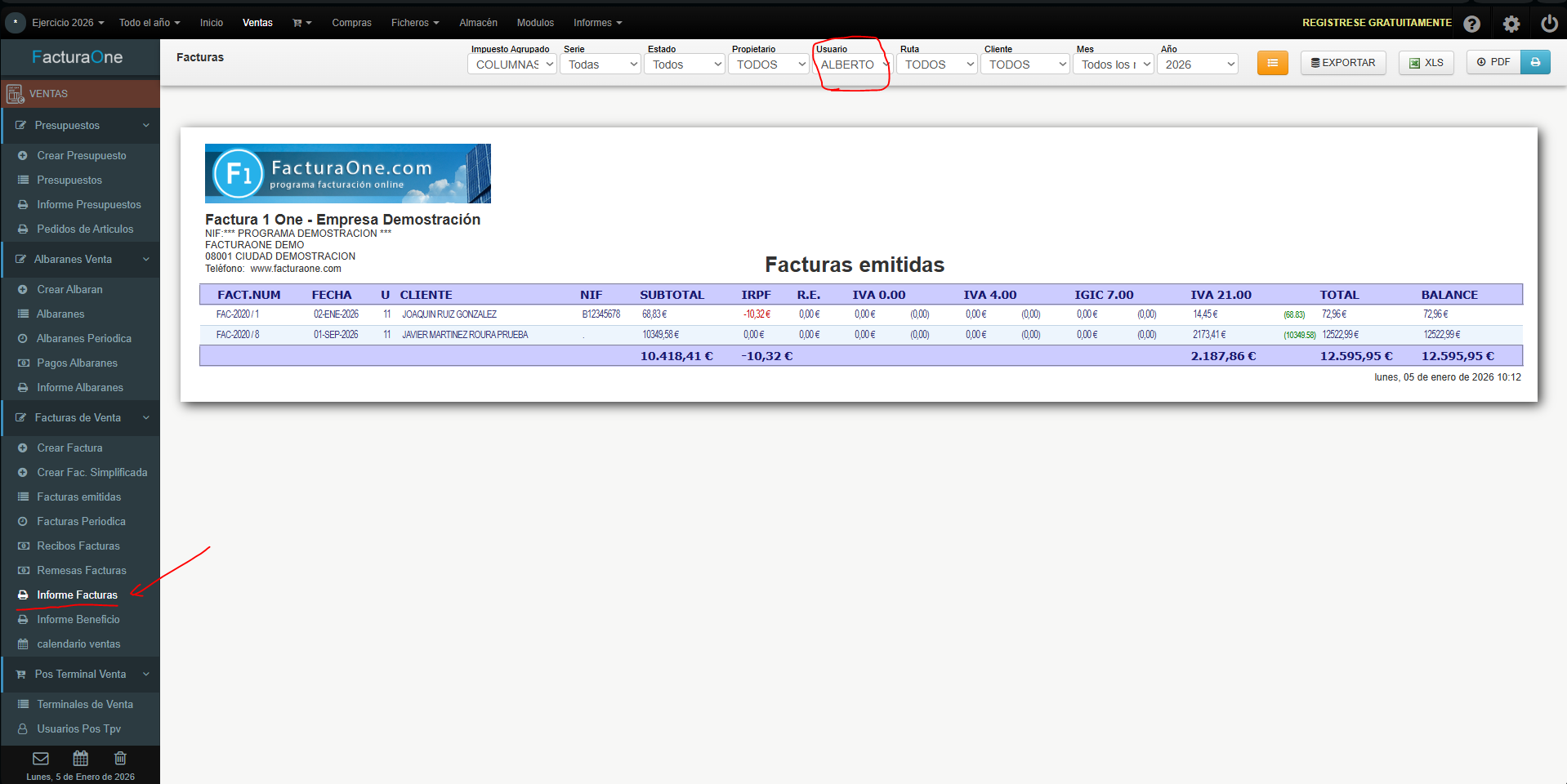The width and height of the screenshot is (1567, 784).
Task: Click the VENTAS calculator icon
Action: [15, 94]
